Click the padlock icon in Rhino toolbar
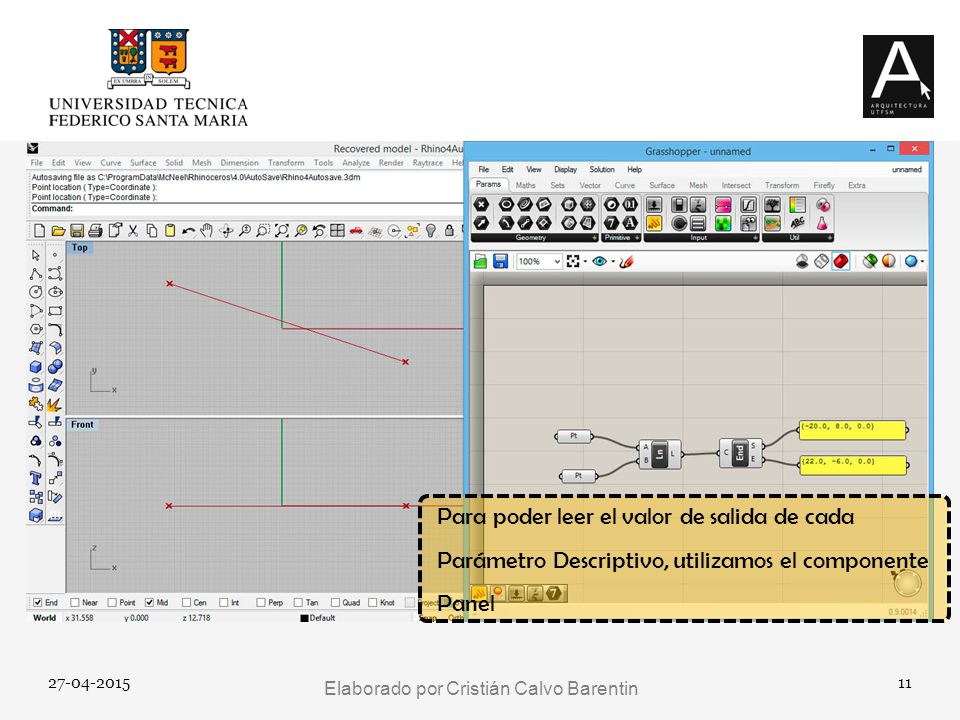Image resolution: width=960 pixels, height=720 pixels. click(449, 231)
